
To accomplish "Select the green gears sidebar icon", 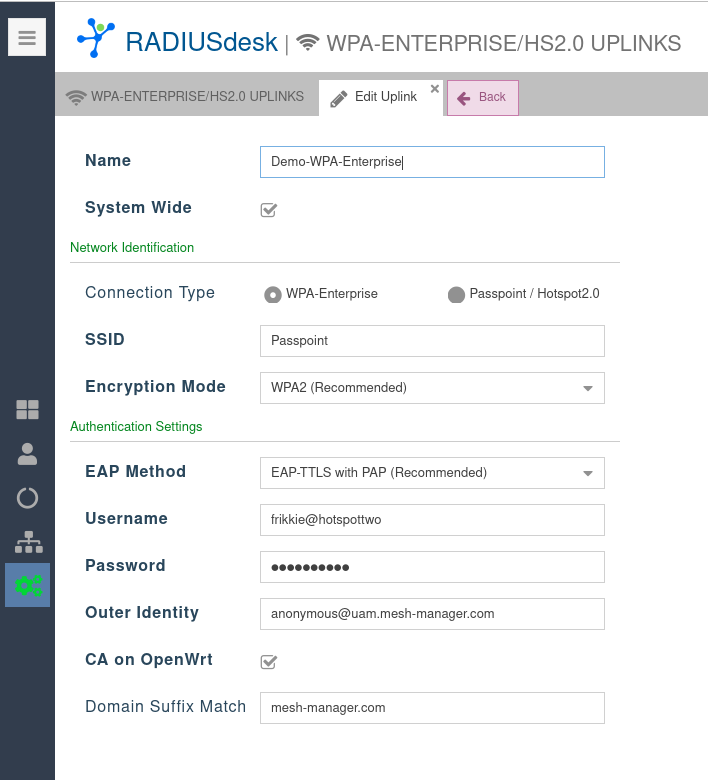I will pyautogui.click(x=27, y=585).
